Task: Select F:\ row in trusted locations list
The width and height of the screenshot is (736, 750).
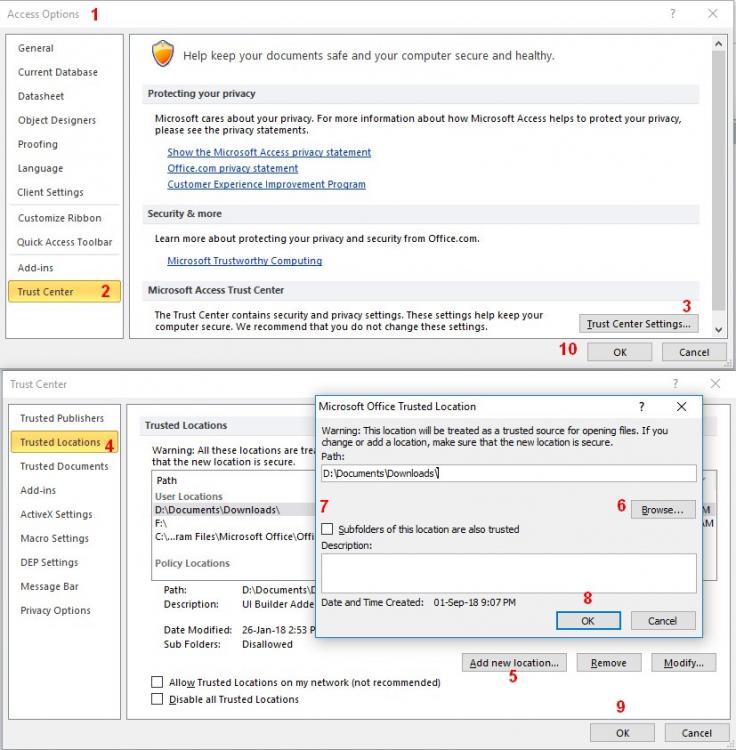Action: point(234,523)
